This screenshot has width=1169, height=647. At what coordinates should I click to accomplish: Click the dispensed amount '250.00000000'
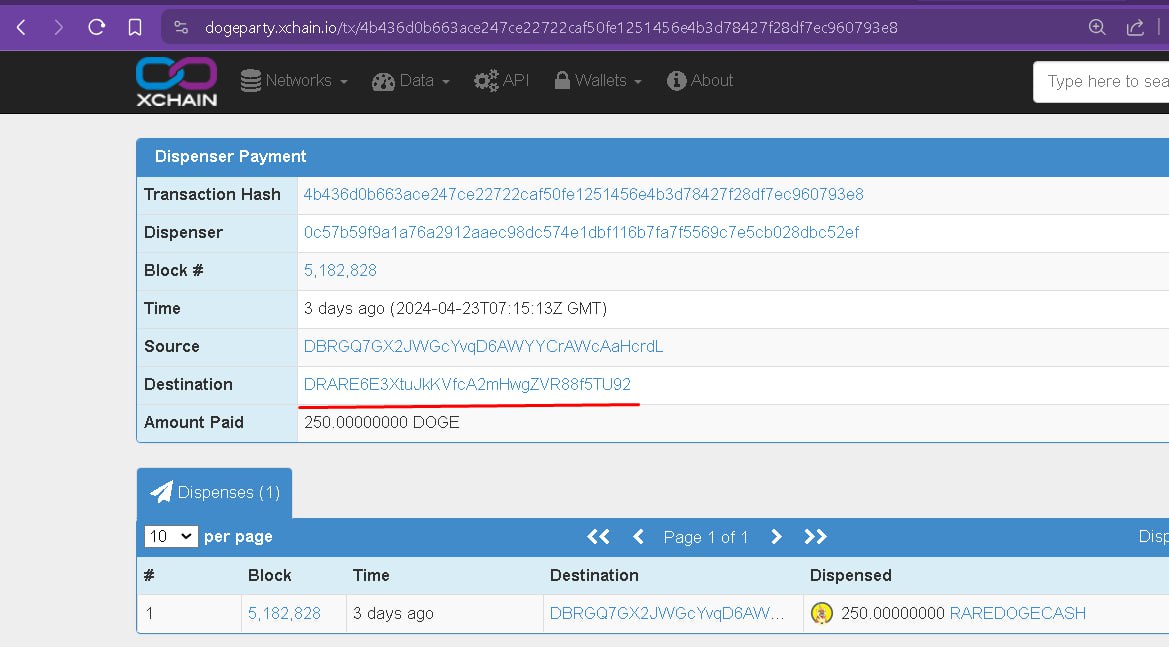893,613
